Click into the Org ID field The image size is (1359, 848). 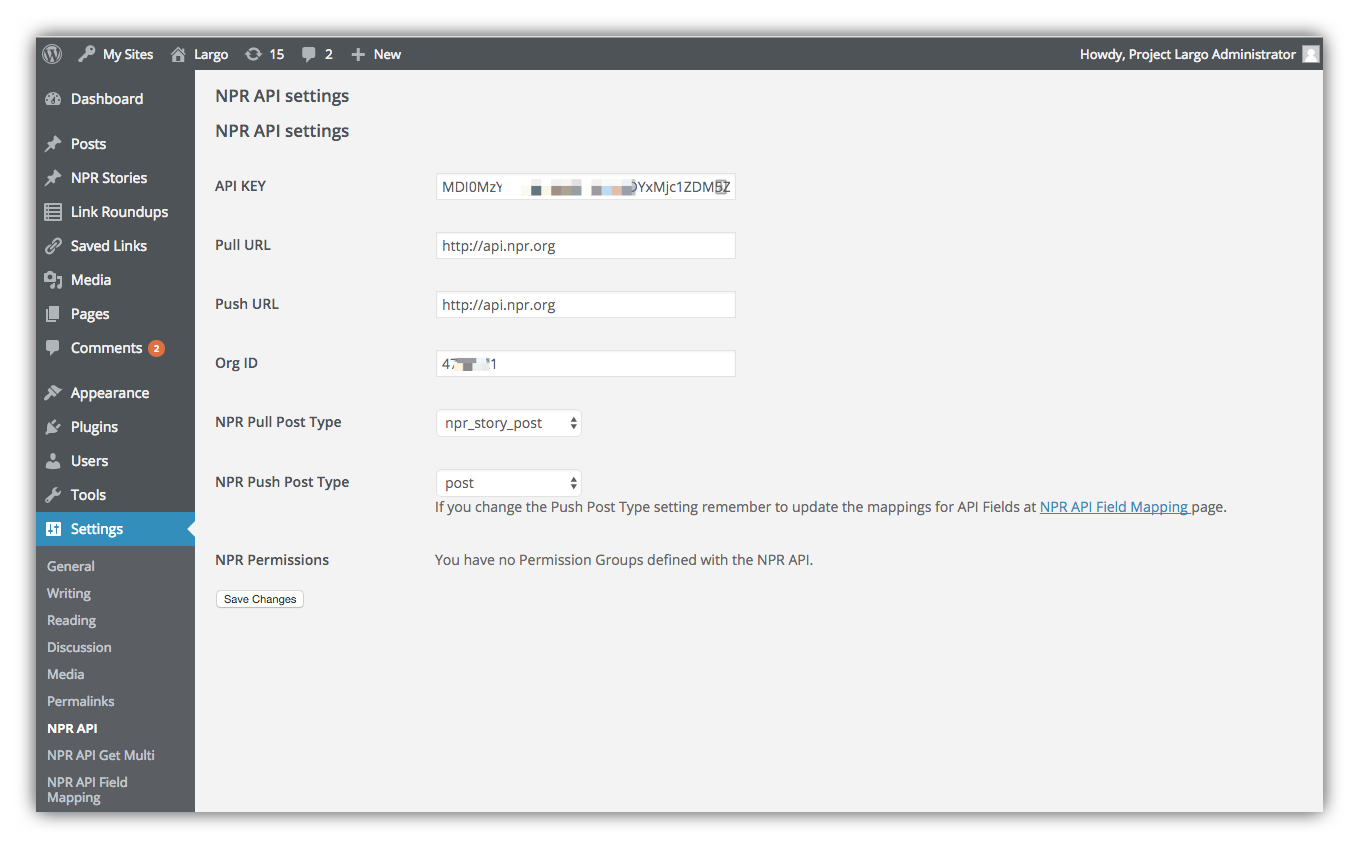(586, 364)
